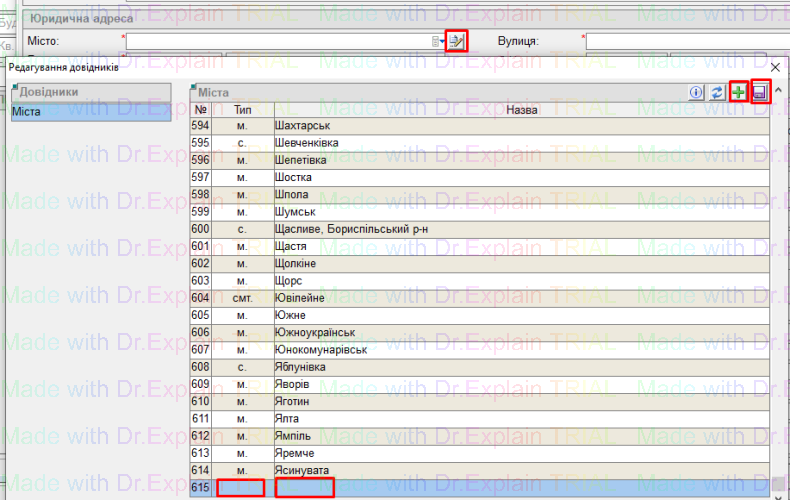Close the Редагування довідників dialog
Viewport: 790px width, 500px height.
775,67
